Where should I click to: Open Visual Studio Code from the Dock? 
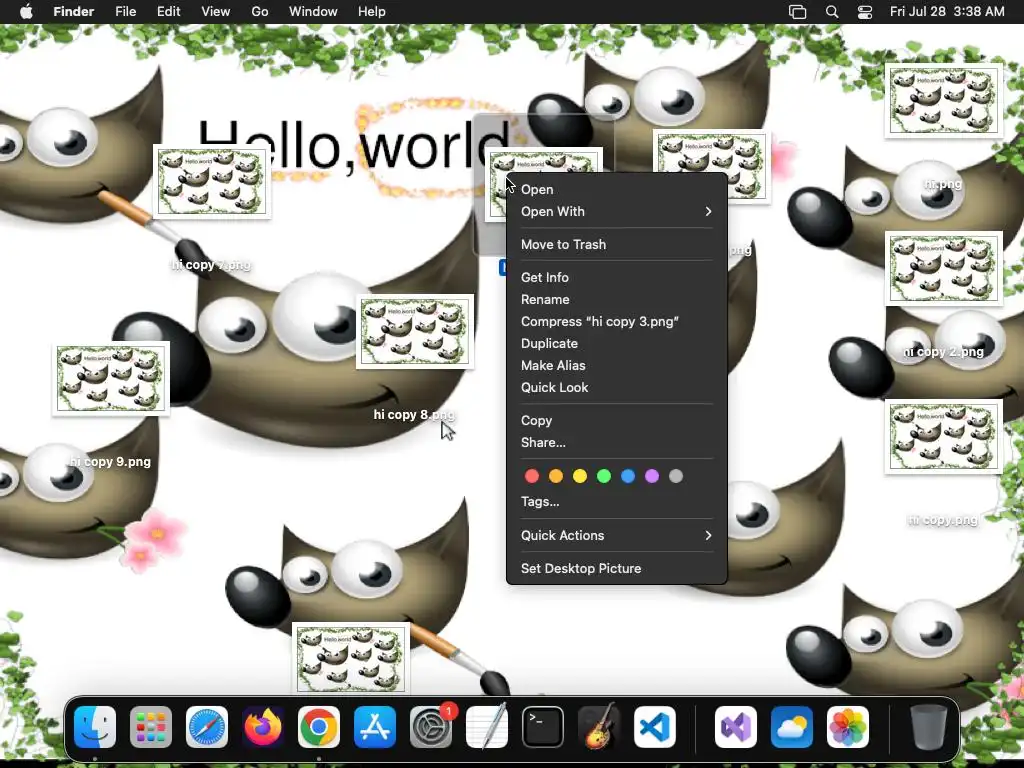[655, 727]
